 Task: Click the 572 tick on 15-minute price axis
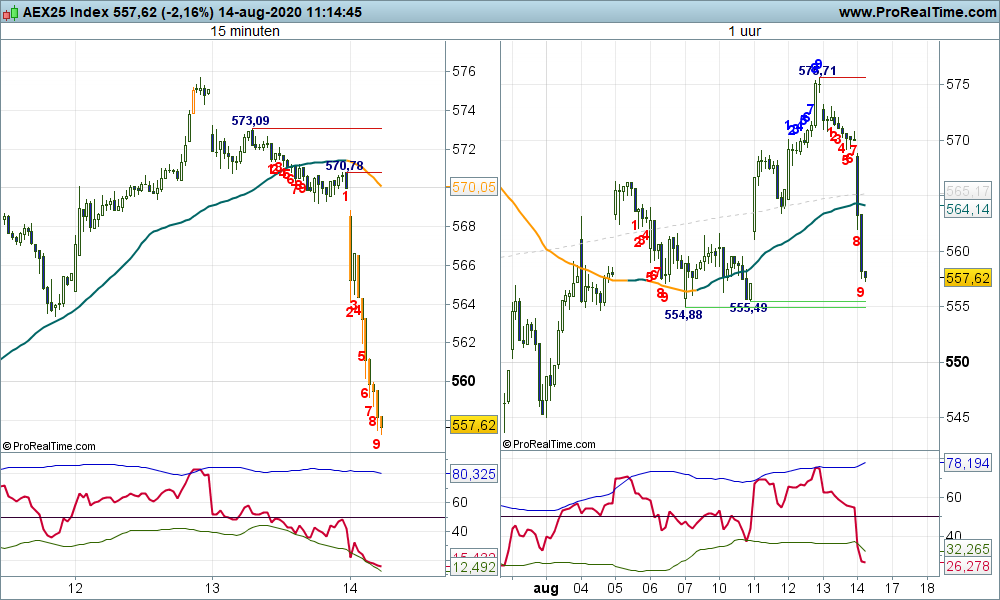tap(464, 149)
